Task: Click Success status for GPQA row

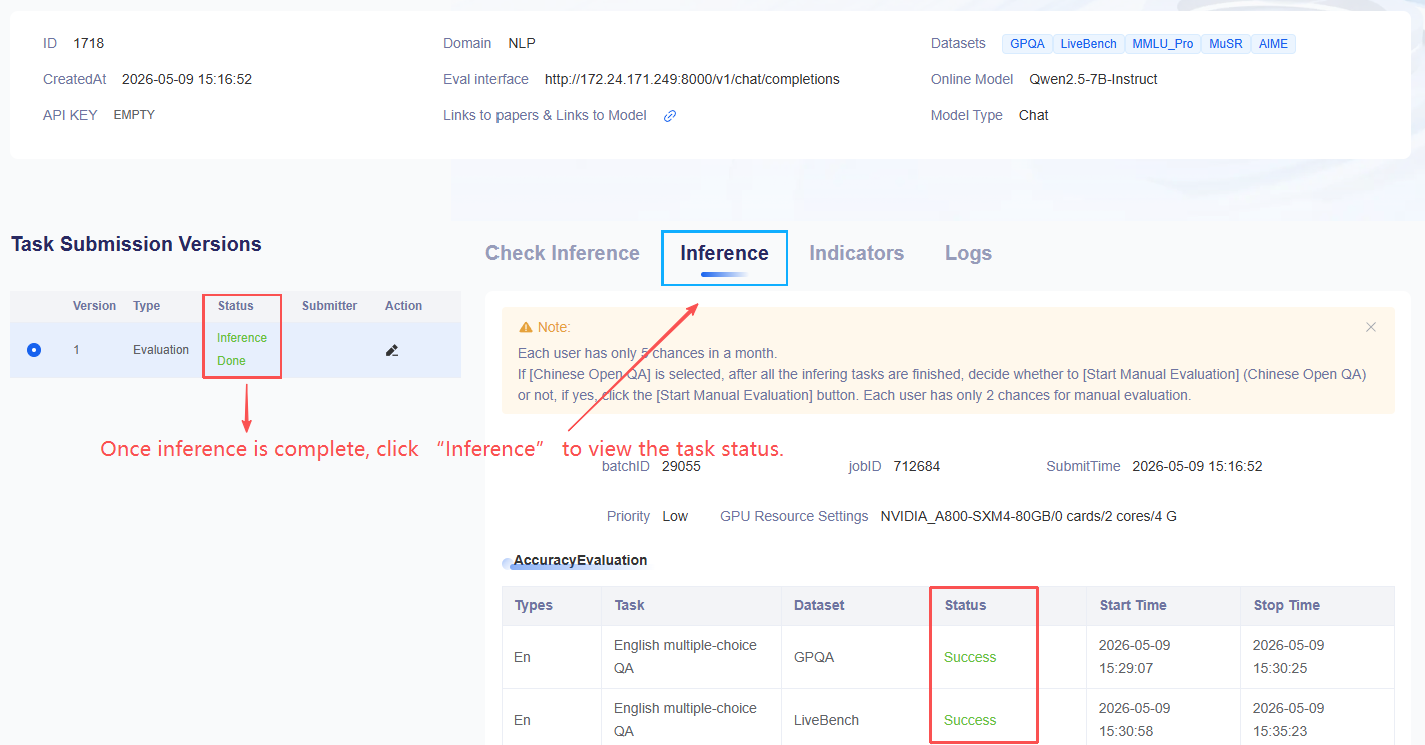Action: 970,657
